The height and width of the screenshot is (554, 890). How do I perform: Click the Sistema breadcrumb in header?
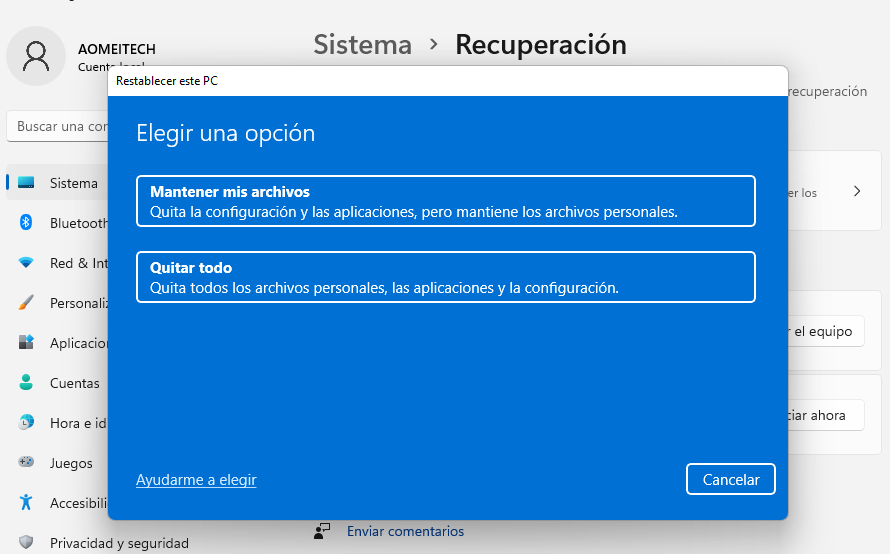(x=362, y=45)
